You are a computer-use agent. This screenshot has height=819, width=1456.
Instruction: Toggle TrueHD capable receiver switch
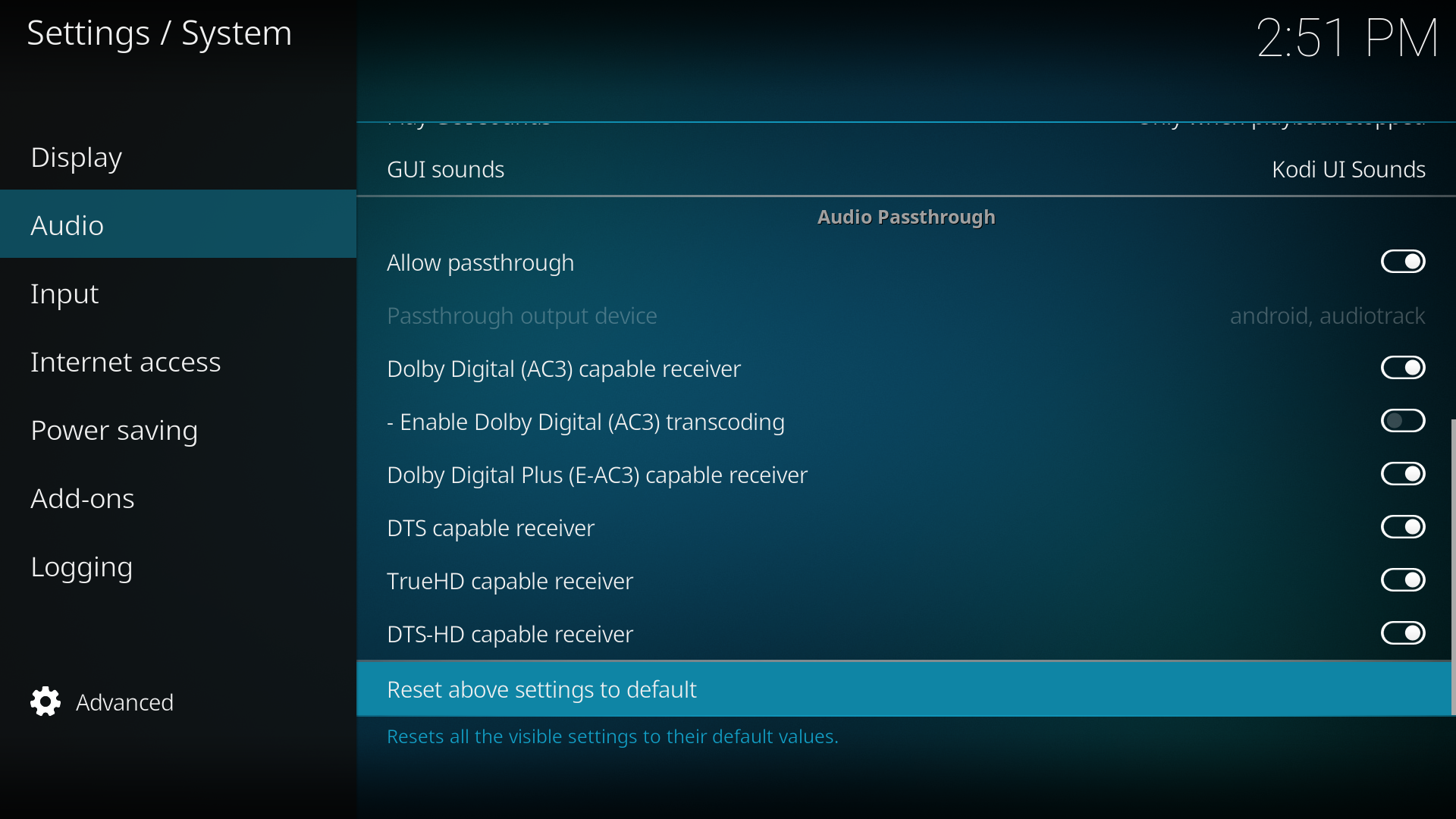(x=1403, y=580)
